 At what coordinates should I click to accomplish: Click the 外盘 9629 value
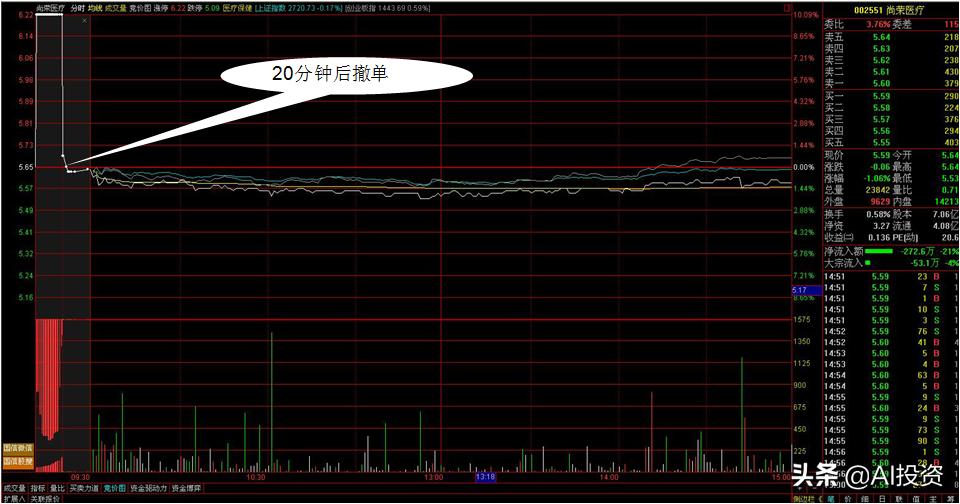tap(880, 201)
